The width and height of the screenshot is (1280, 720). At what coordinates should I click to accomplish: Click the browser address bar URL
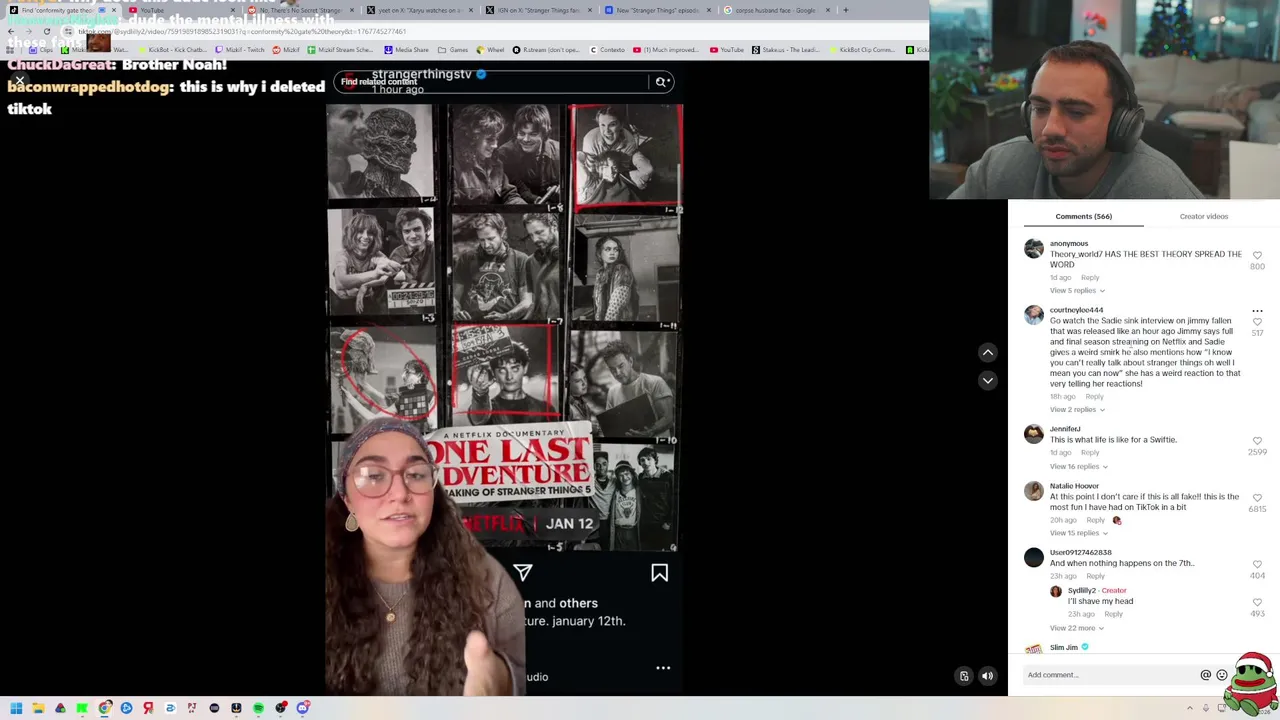[x=242, y=31]
